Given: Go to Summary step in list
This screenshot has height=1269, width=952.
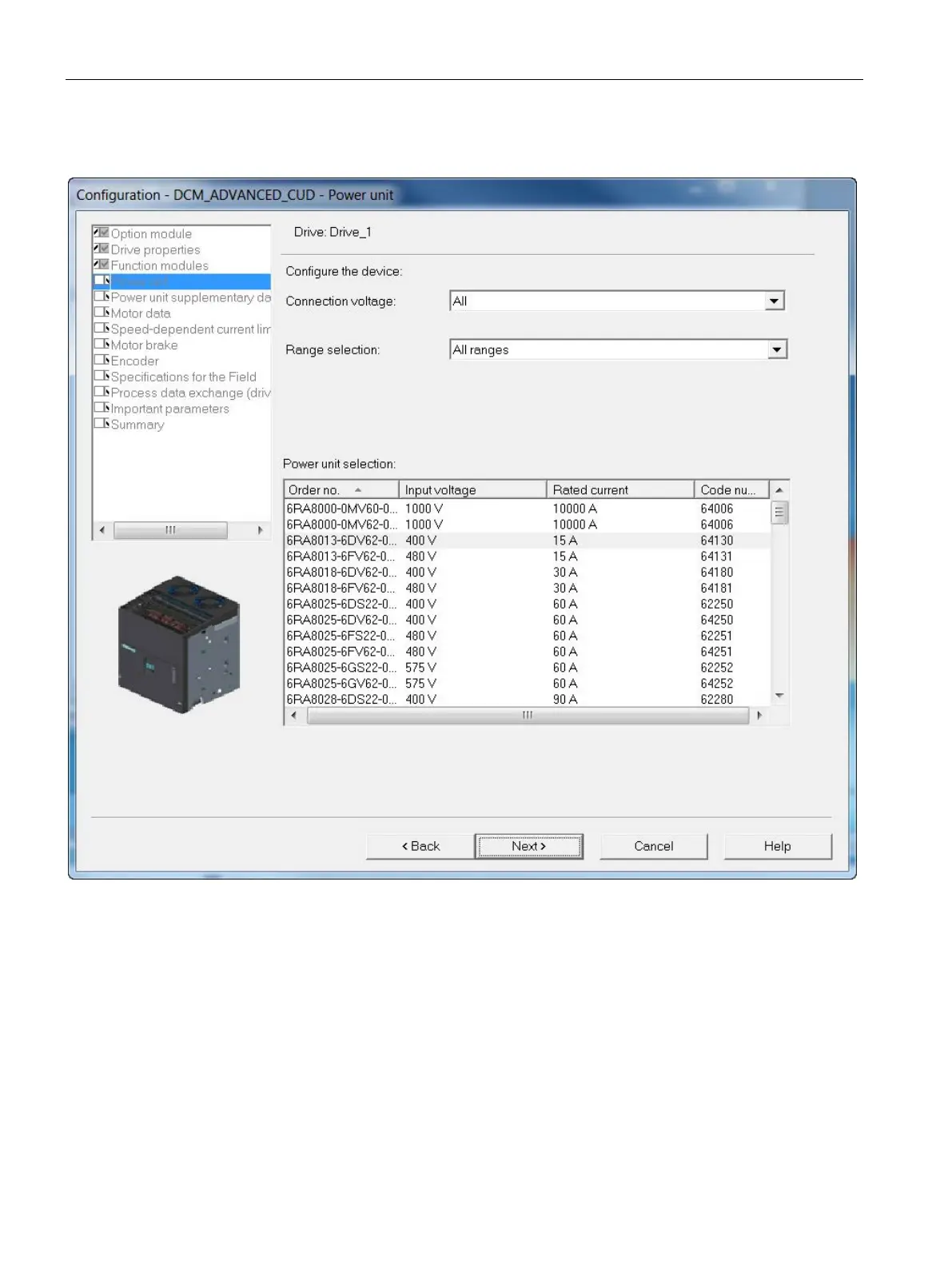Looking at the screenshot, I should pos(137,425).
